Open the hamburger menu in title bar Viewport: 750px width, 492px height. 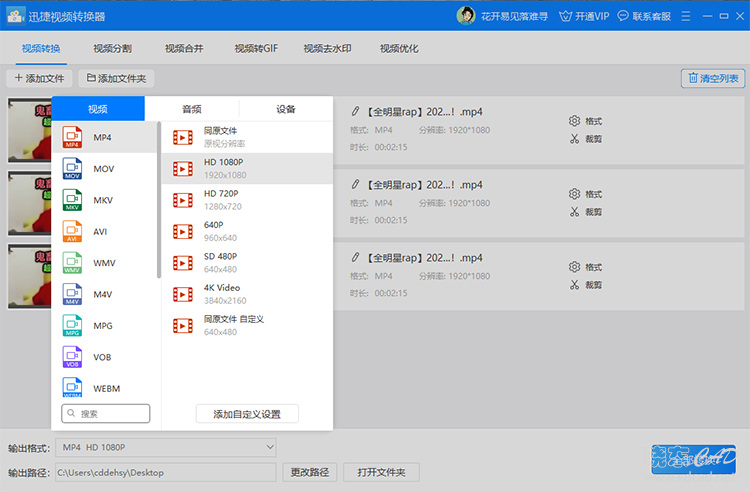(x=685, y=16)
